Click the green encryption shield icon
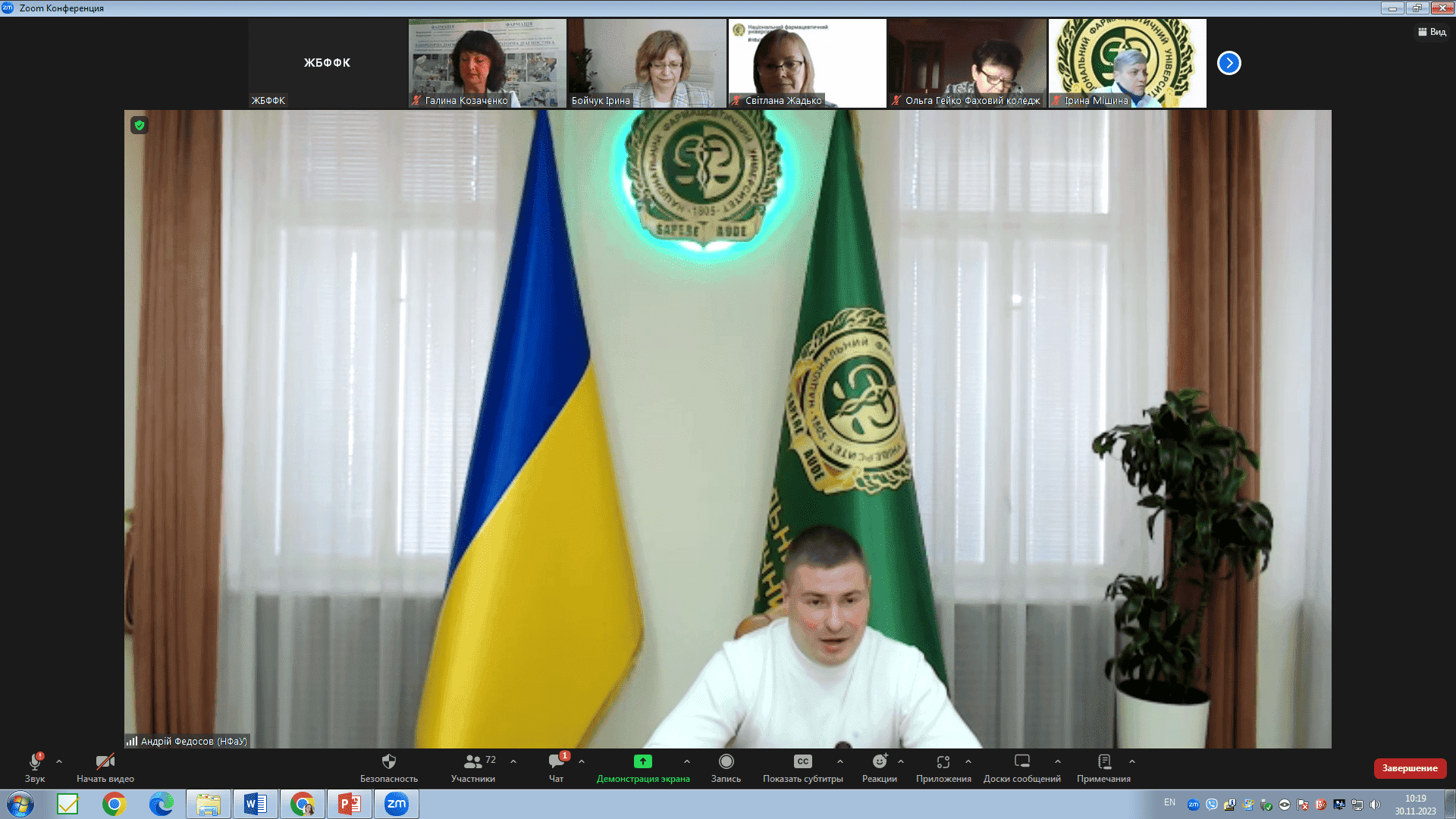 point(140,125)
